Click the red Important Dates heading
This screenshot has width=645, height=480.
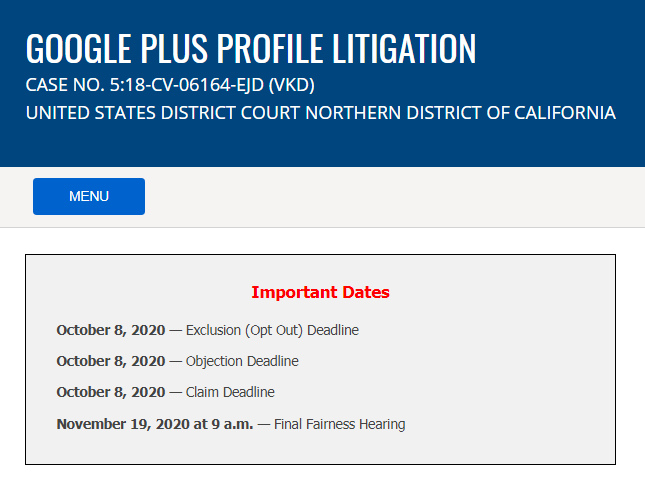[x=320, y=293]
